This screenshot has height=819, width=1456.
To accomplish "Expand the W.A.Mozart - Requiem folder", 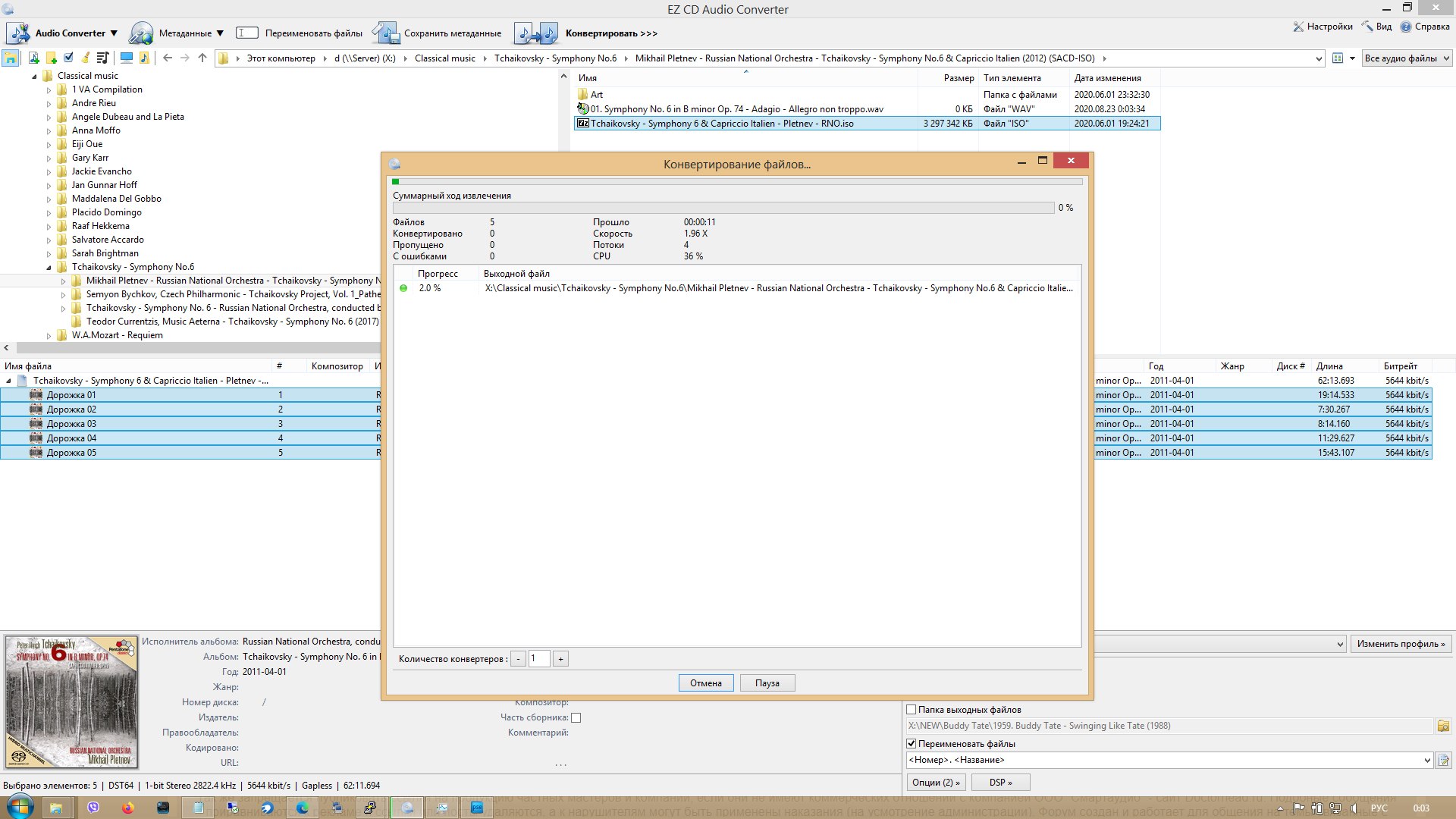I will (x=49, y=335).
